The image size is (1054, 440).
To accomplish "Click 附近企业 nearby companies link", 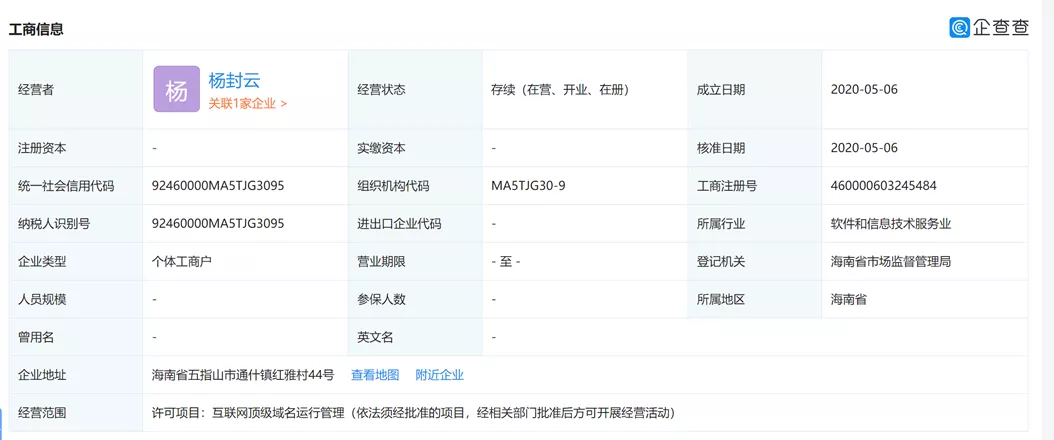I will click(440, 375).
